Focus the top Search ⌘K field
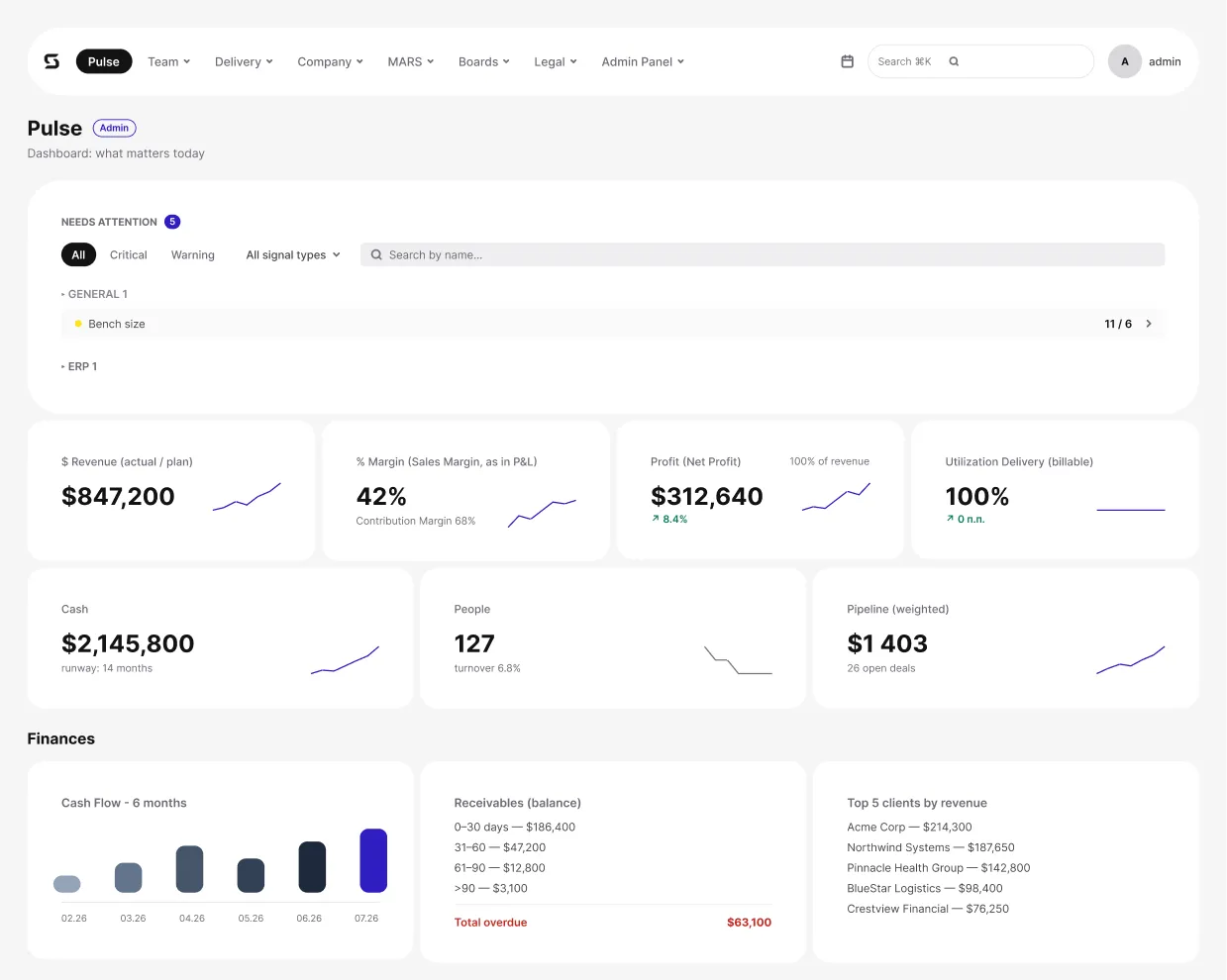Image resolution: width=1227 pixels, height=980 pixels. pos(980,61)
